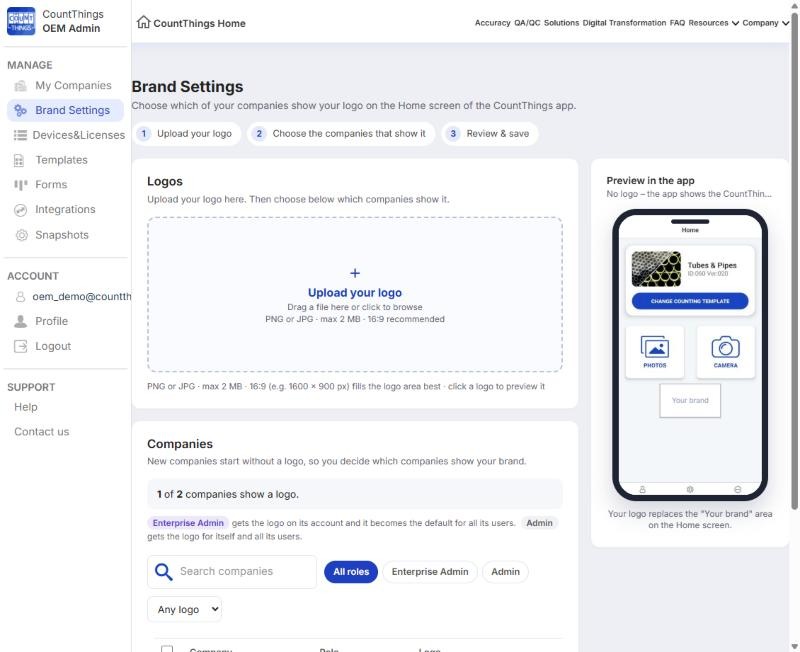Click the Integrations sidebar icon
The height and width of the screenshot is (652, 800).
[20, 210]
